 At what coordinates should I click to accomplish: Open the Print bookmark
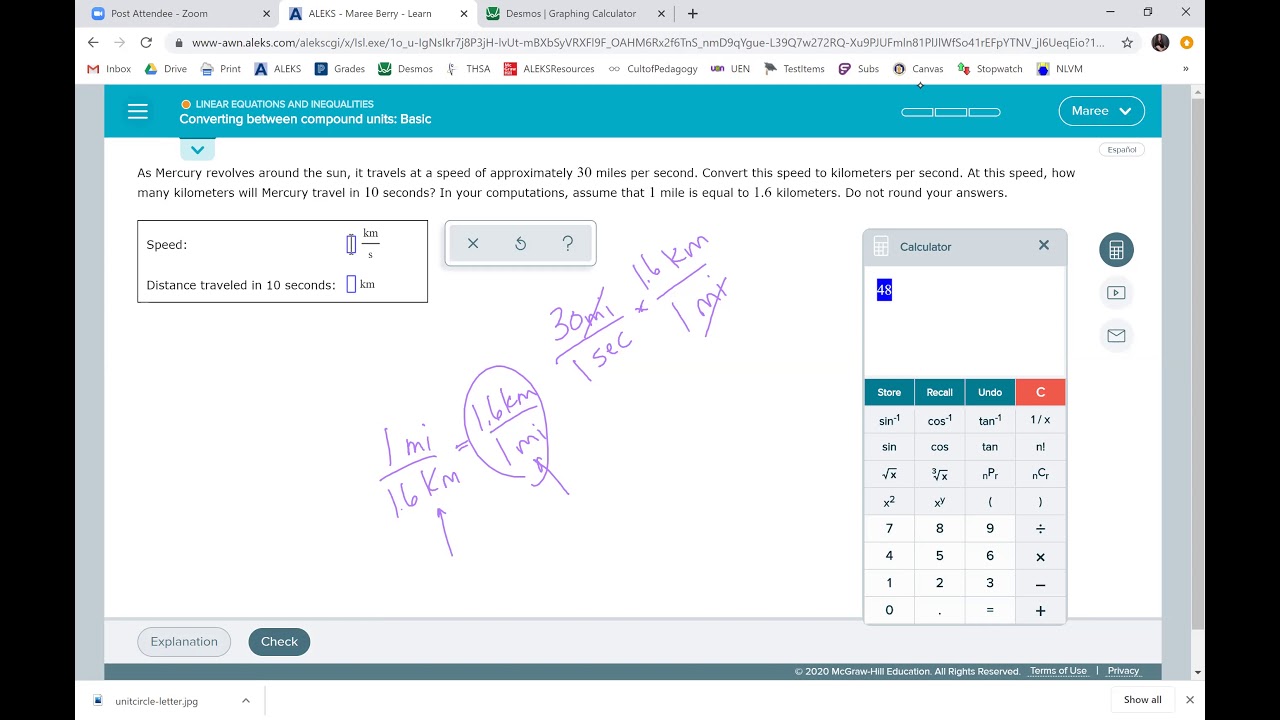point(221,69)
